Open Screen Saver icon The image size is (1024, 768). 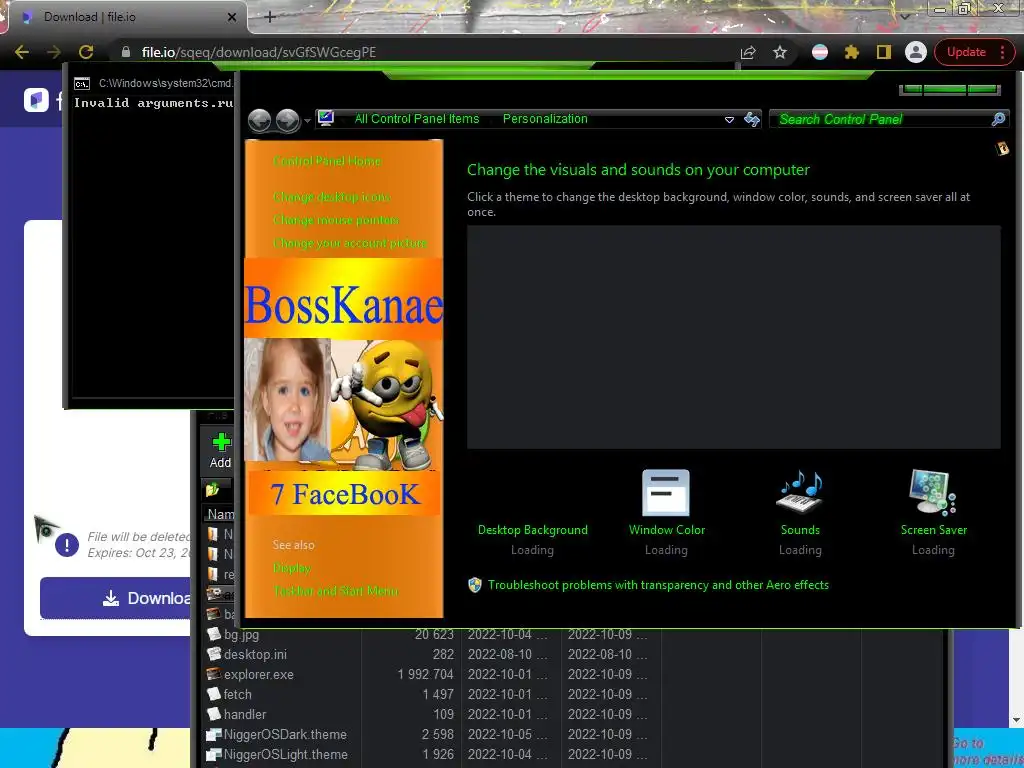(933, 494)
